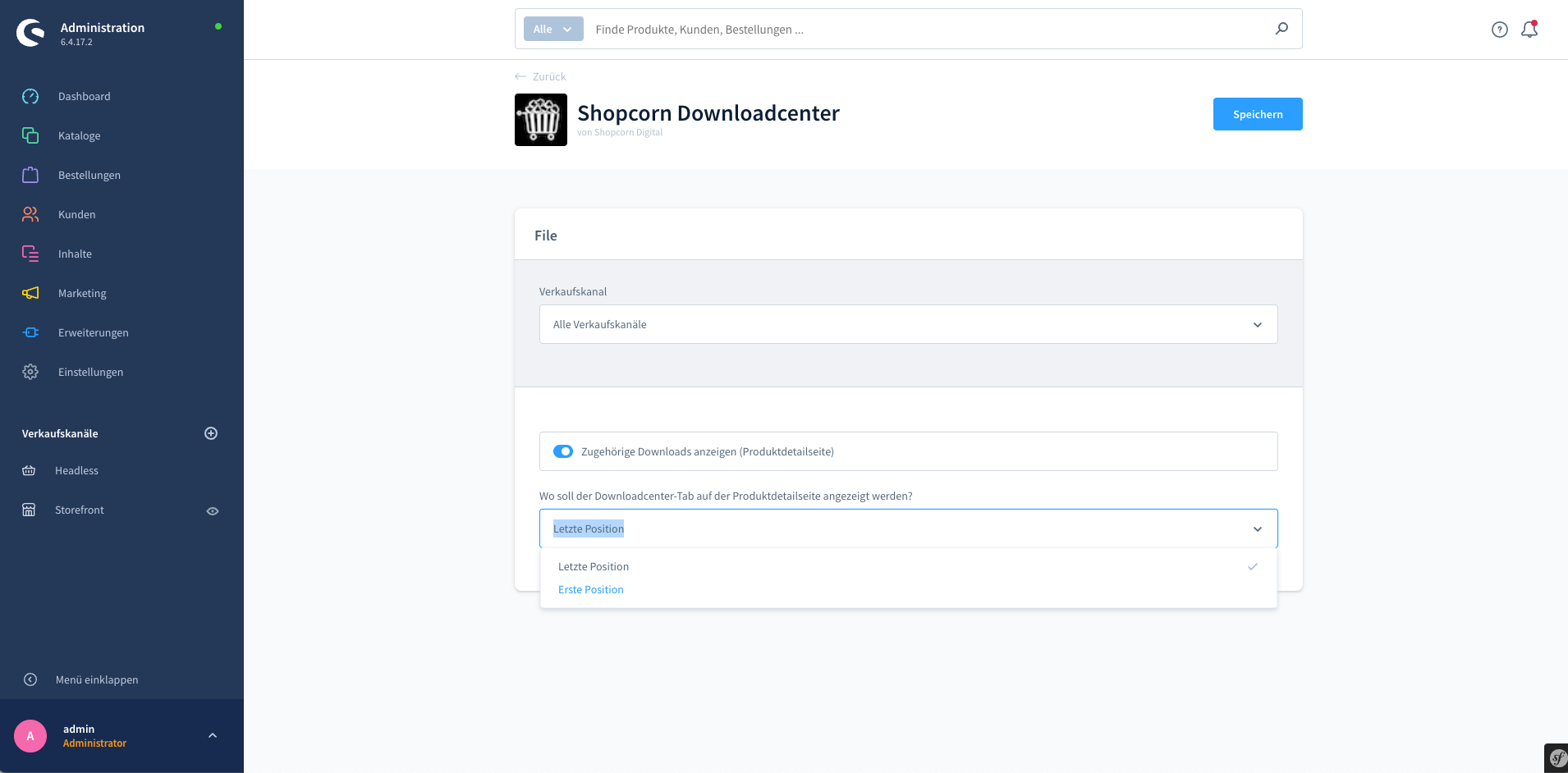Click the Speichern button
Viewport: 1568px width, 773px height.
click(x=1258, y=114)
